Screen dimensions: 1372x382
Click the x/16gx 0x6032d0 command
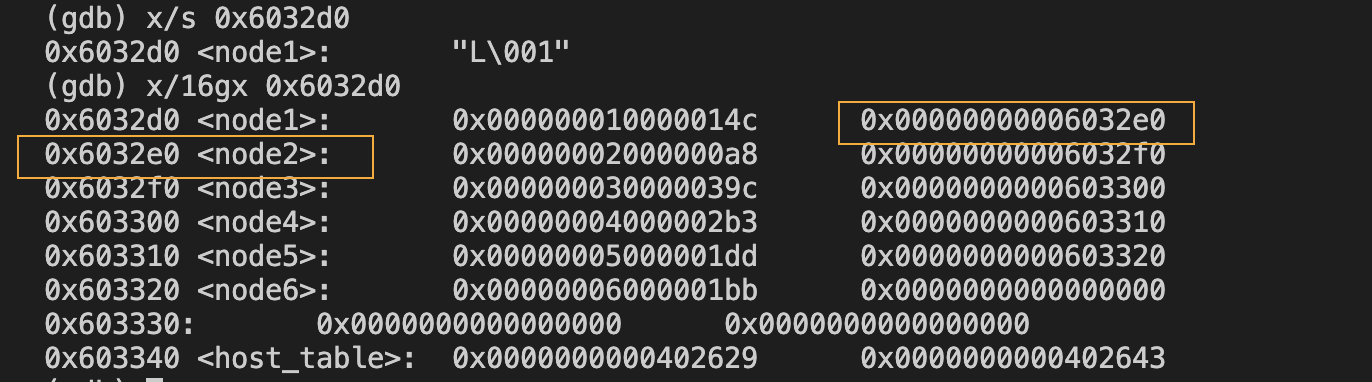coord(222,86)
